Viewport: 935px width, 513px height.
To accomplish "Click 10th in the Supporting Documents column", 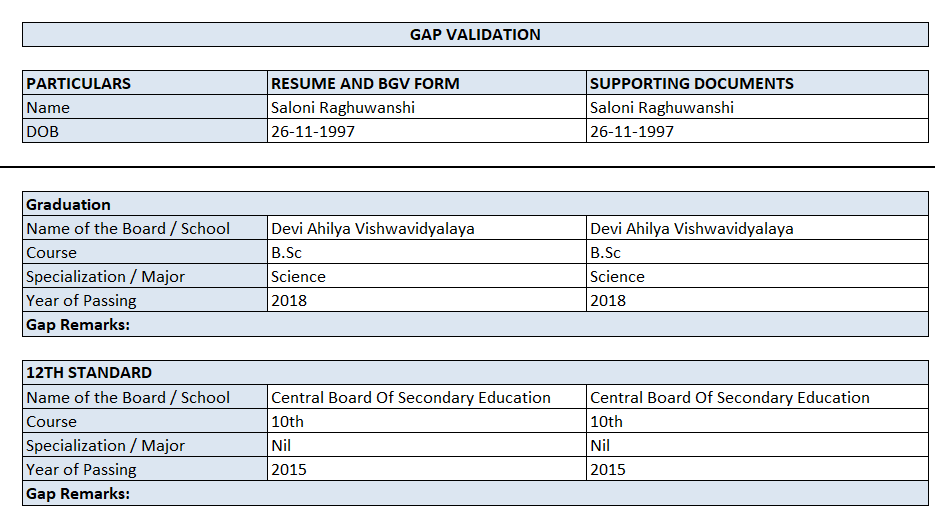I will (x=606, y=422).
